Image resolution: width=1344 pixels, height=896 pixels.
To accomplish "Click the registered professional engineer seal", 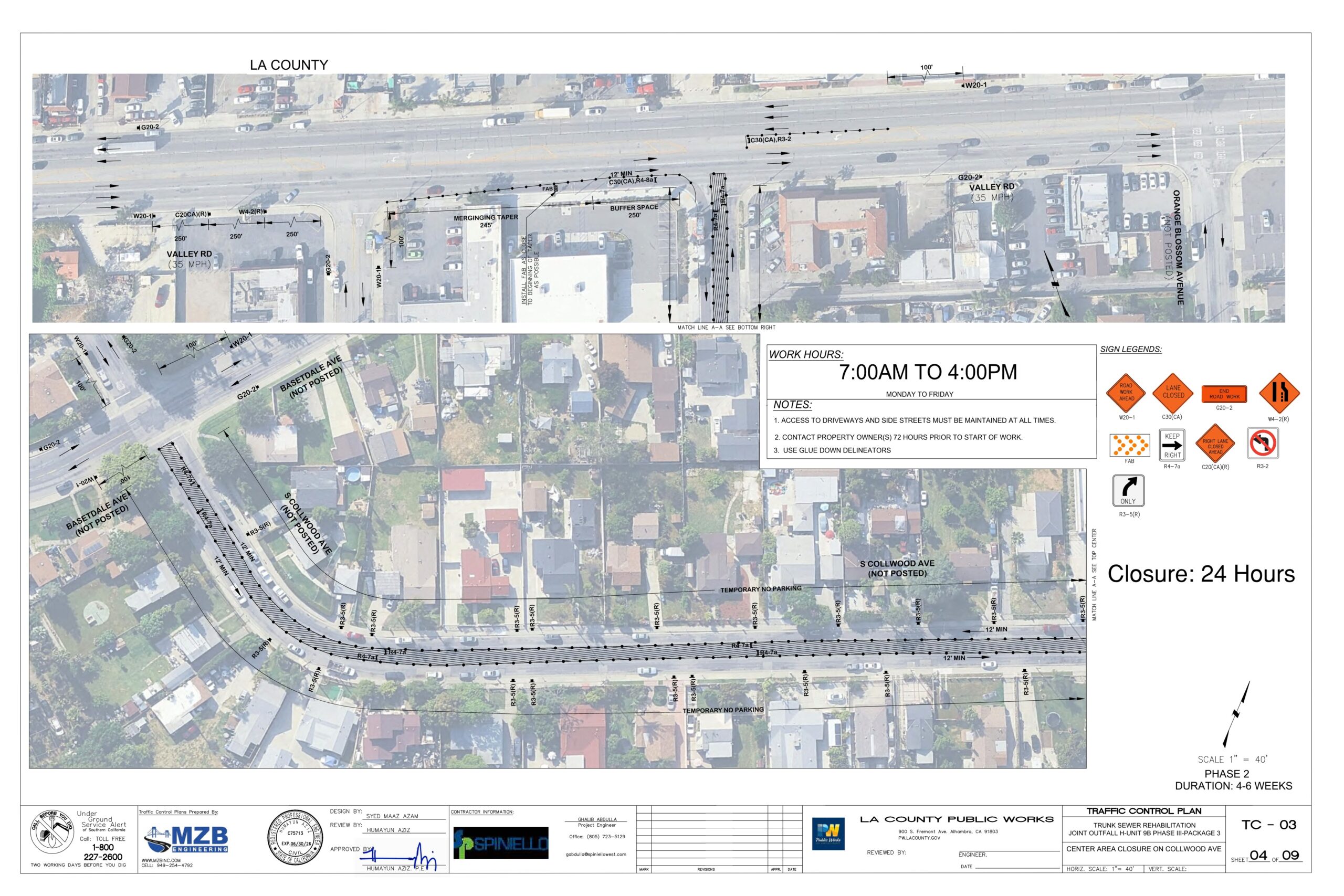I will [x=295, y=837].
